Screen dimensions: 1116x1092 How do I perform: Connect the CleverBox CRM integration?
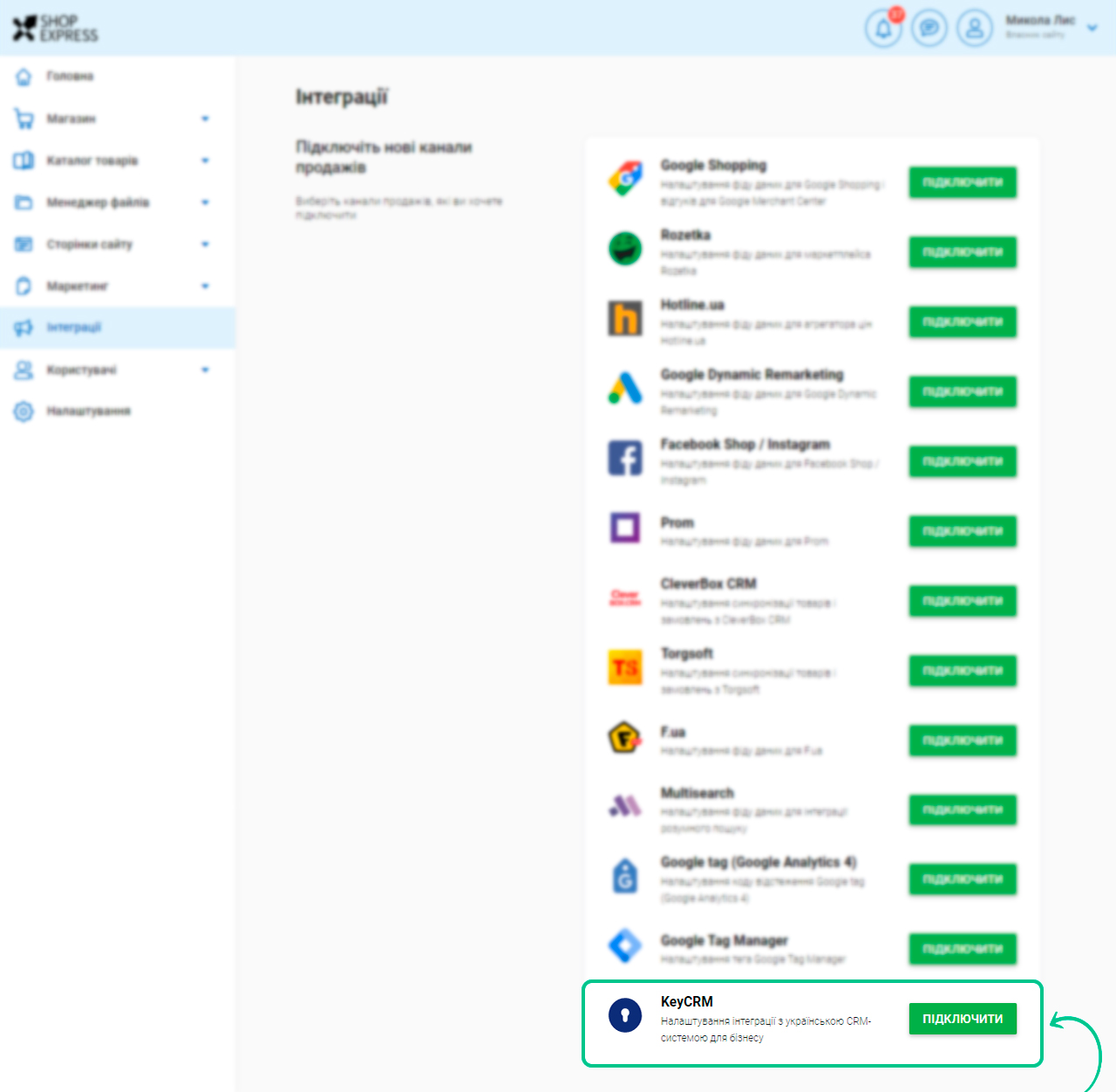[963, 601]
